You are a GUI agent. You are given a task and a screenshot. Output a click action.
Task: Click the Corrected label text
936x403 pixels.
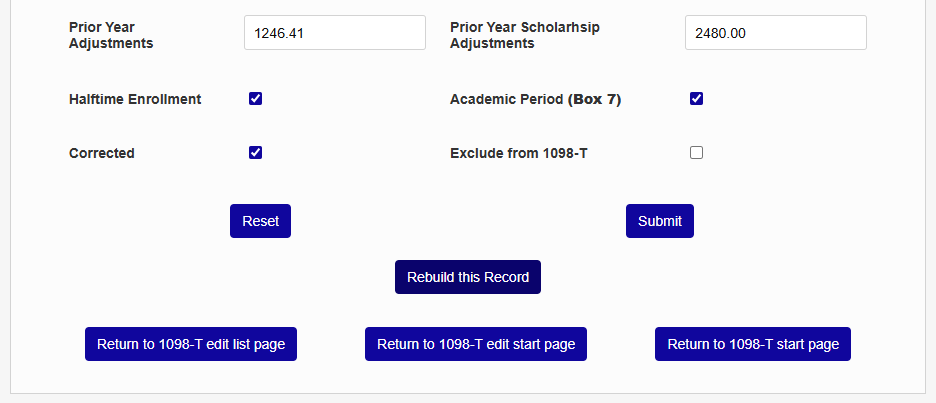point(102,153)
